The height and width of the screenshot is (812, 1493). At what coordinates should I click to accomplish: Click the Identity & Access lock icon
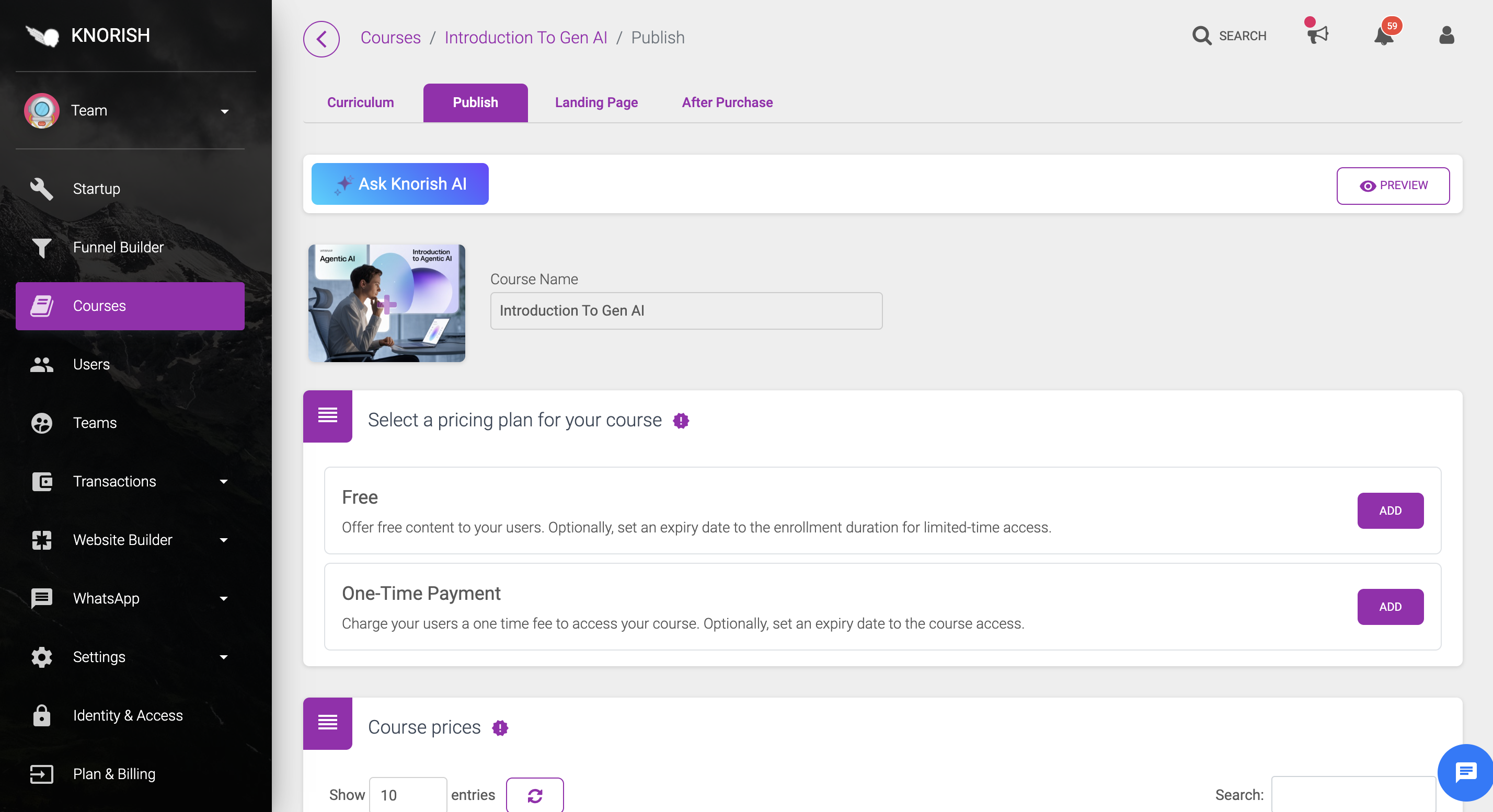[42, 715]
